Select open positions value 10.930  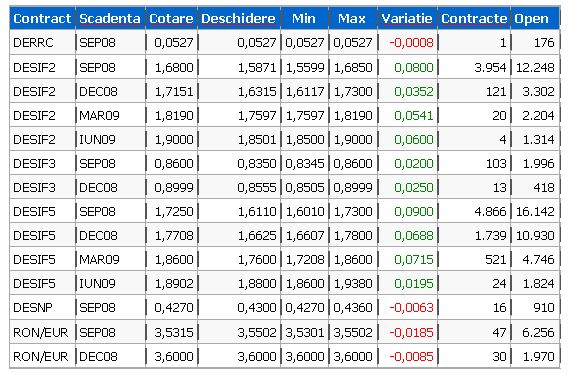pos(535,235)
